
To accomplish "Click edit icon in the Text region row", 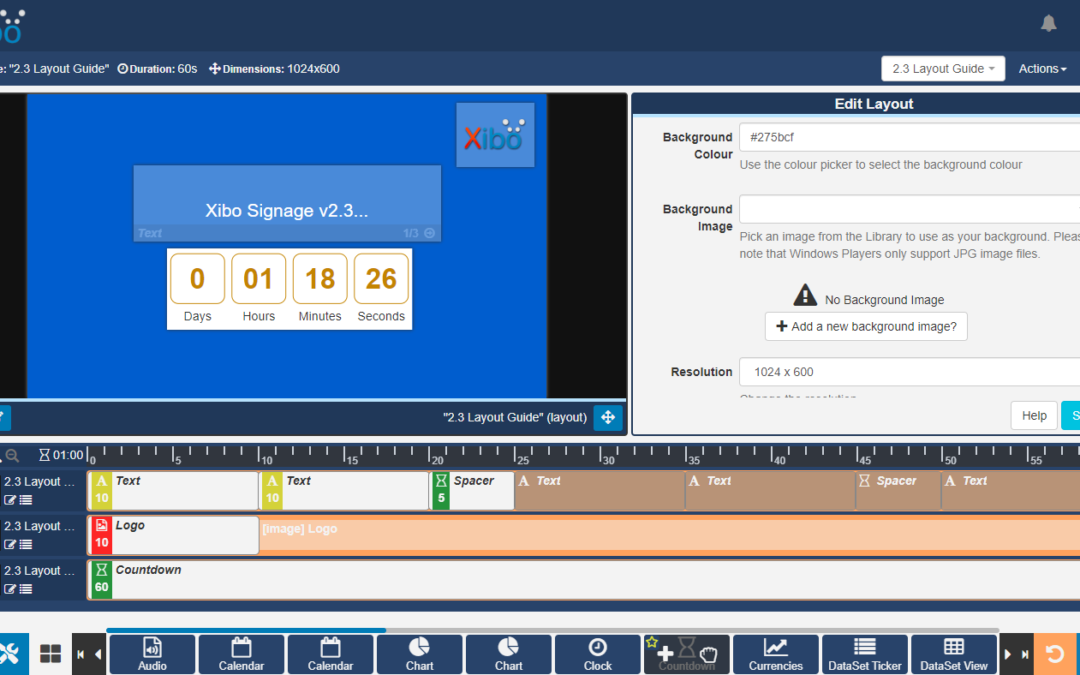I will point(10,500).
